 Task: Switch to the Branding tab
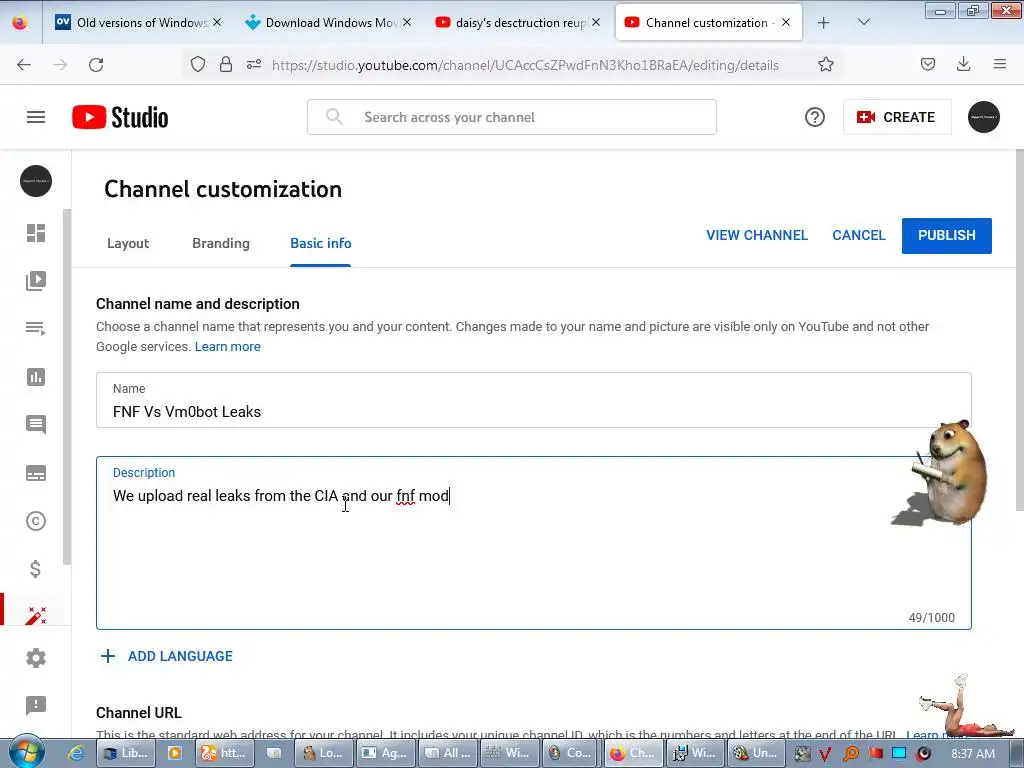(x=221, y=243)
